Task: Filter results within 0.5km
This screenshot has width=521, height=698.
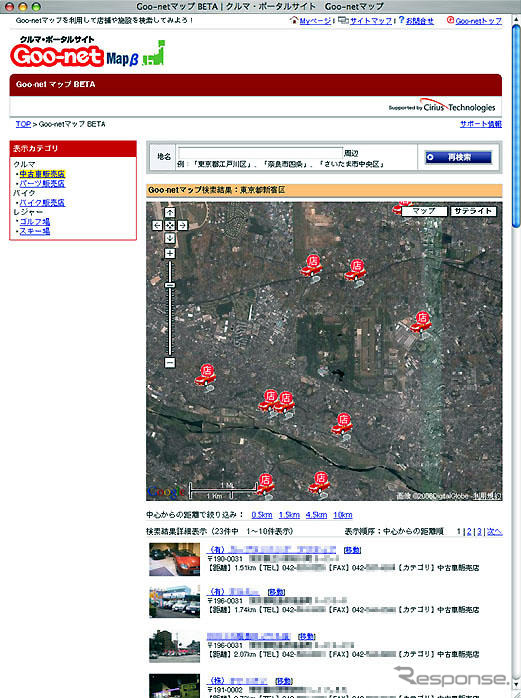Action: (x=262, y=515)
